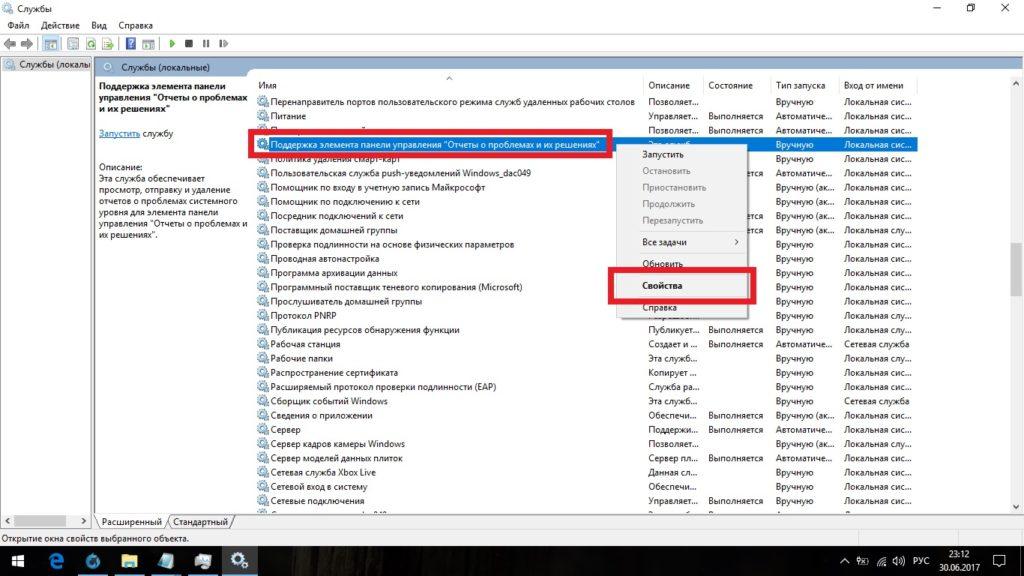Viewport: 1024px width, 576px height.
Task: Click the Pause service toolbar icon
Action: pyautogui.click(x=206, y=44)
